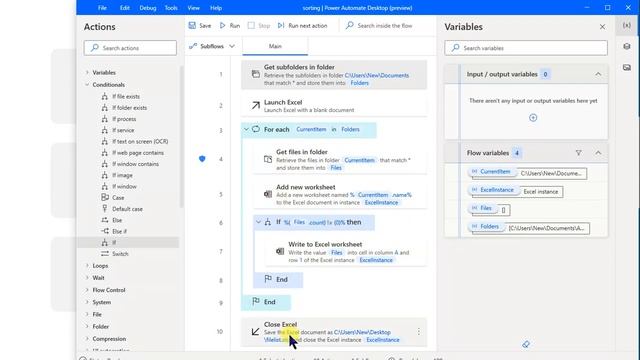Viewport: 640px width, 360px height.
Task: Open the images pane icon
Action: (x=627, y=67)
